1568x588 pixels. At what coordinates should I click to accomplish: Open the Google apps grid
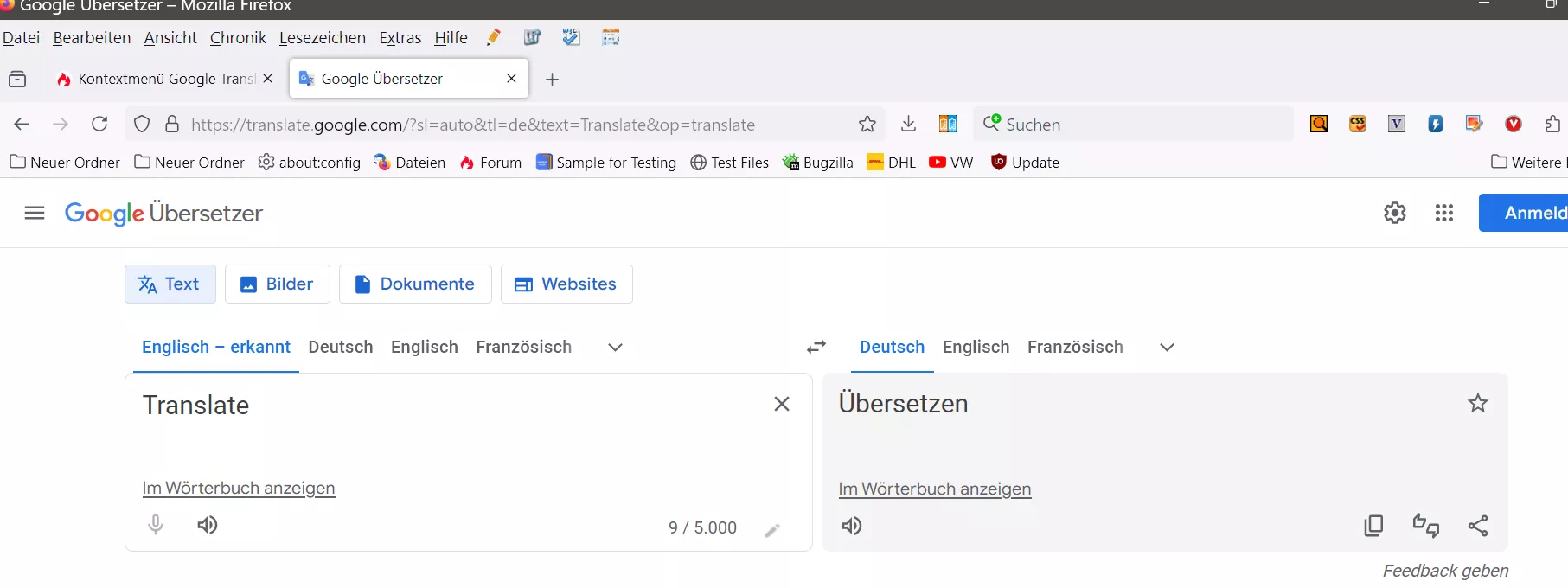click(x=1444, y=213)
